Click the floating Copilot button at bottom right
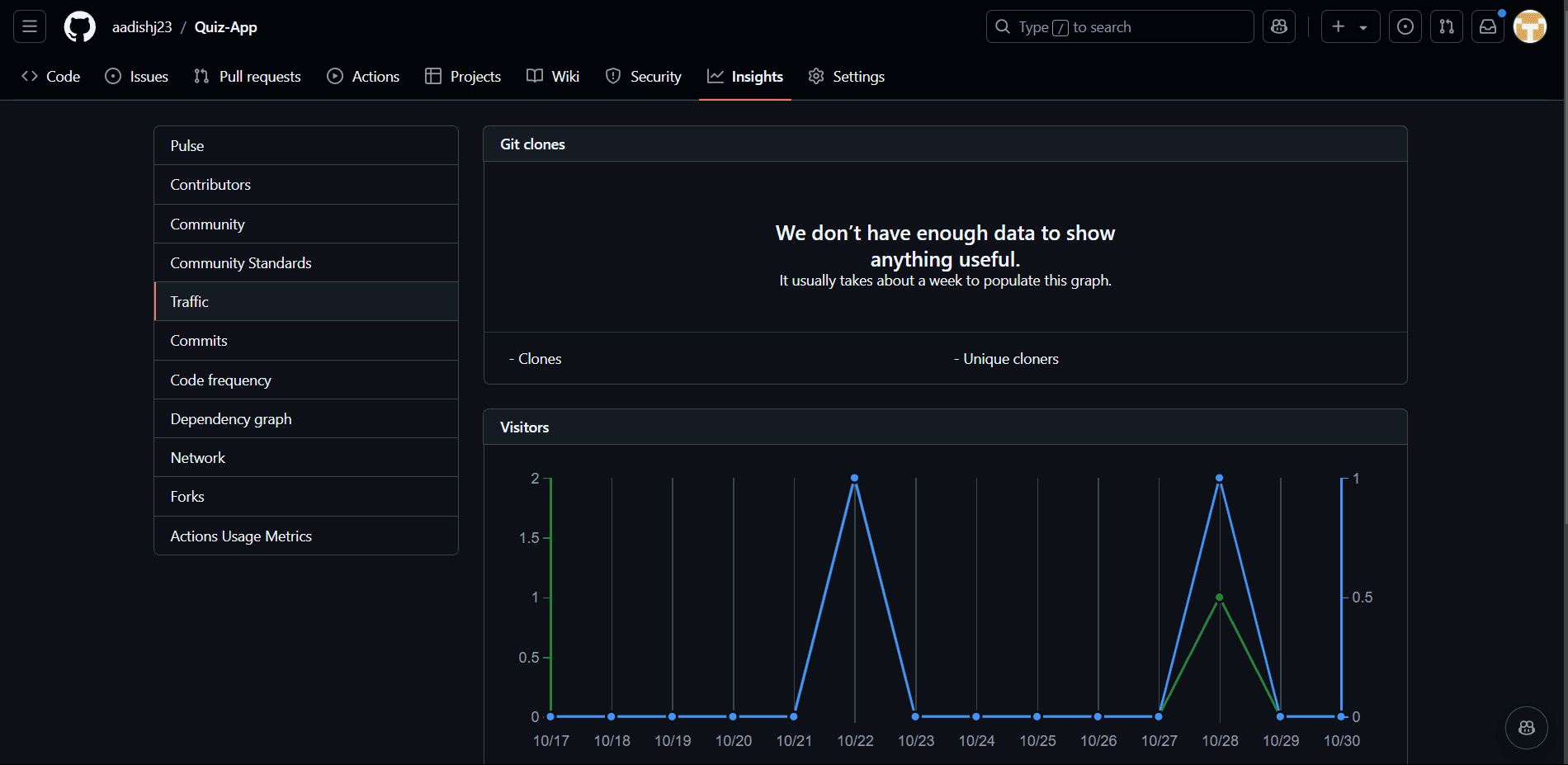 pos(1527,728)
